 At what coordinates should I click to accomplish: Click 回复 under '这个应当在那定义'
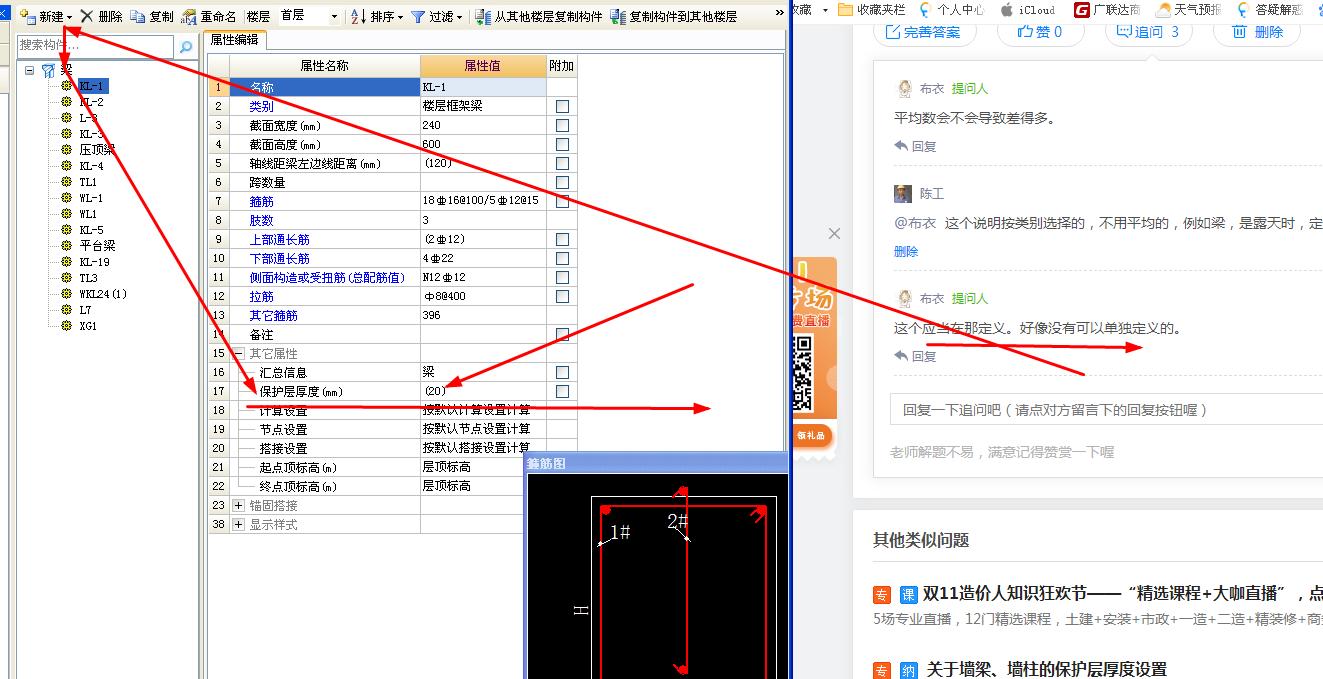[x=915, y=356]
